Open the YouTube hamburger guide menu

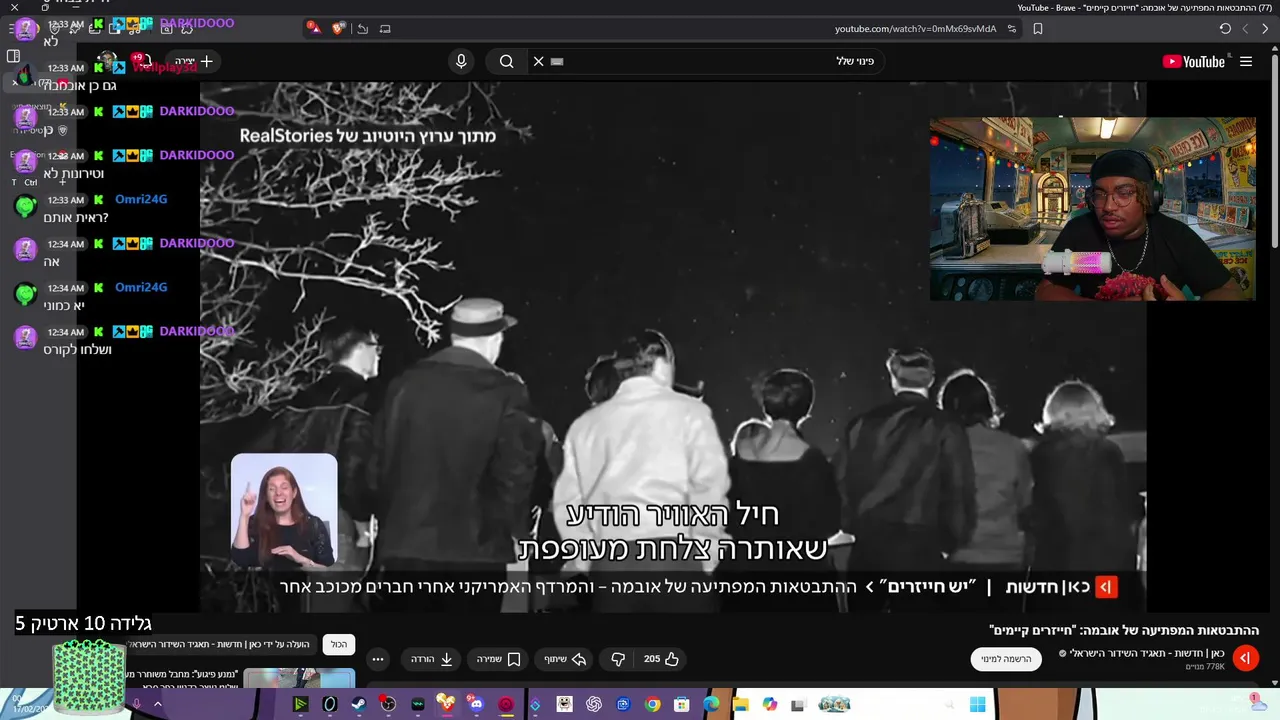[x=1246, y=61]
